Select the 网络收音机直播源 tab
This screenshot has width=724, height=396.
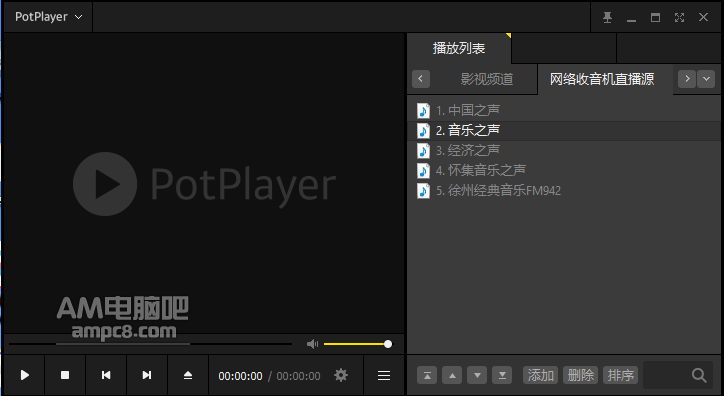coord(602,79)
